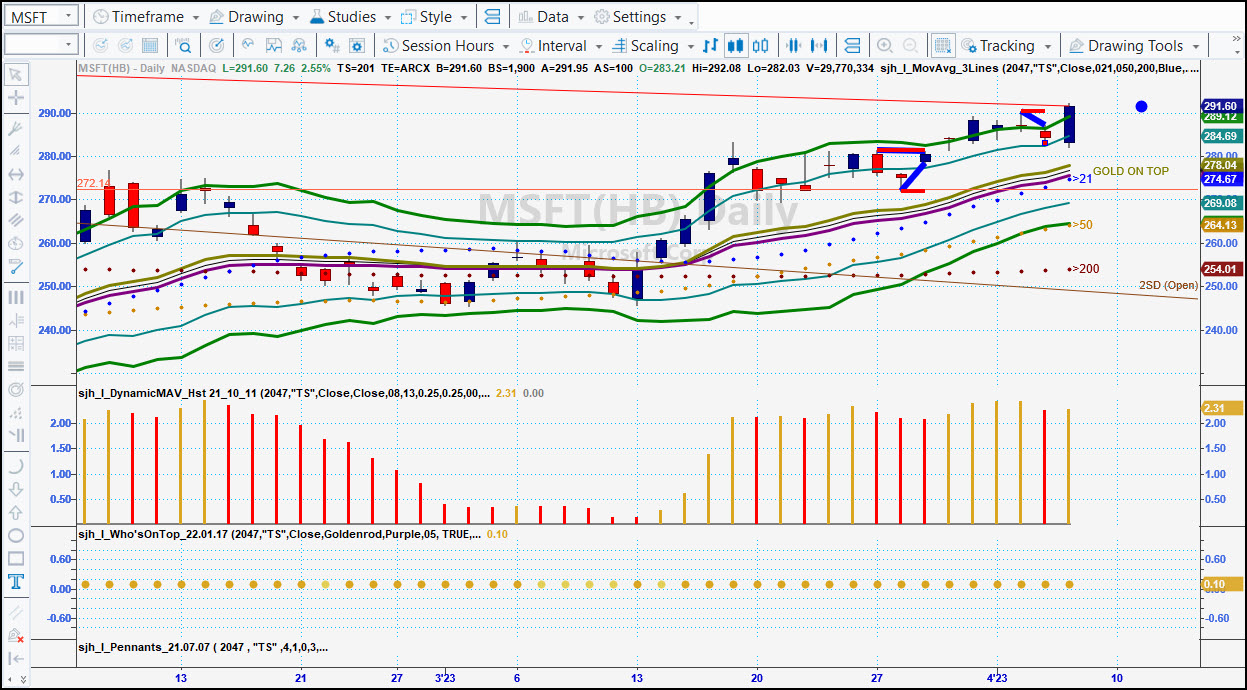Click the decrease bar spacing icon
The image size is (1247, 690).
[795, 45]
